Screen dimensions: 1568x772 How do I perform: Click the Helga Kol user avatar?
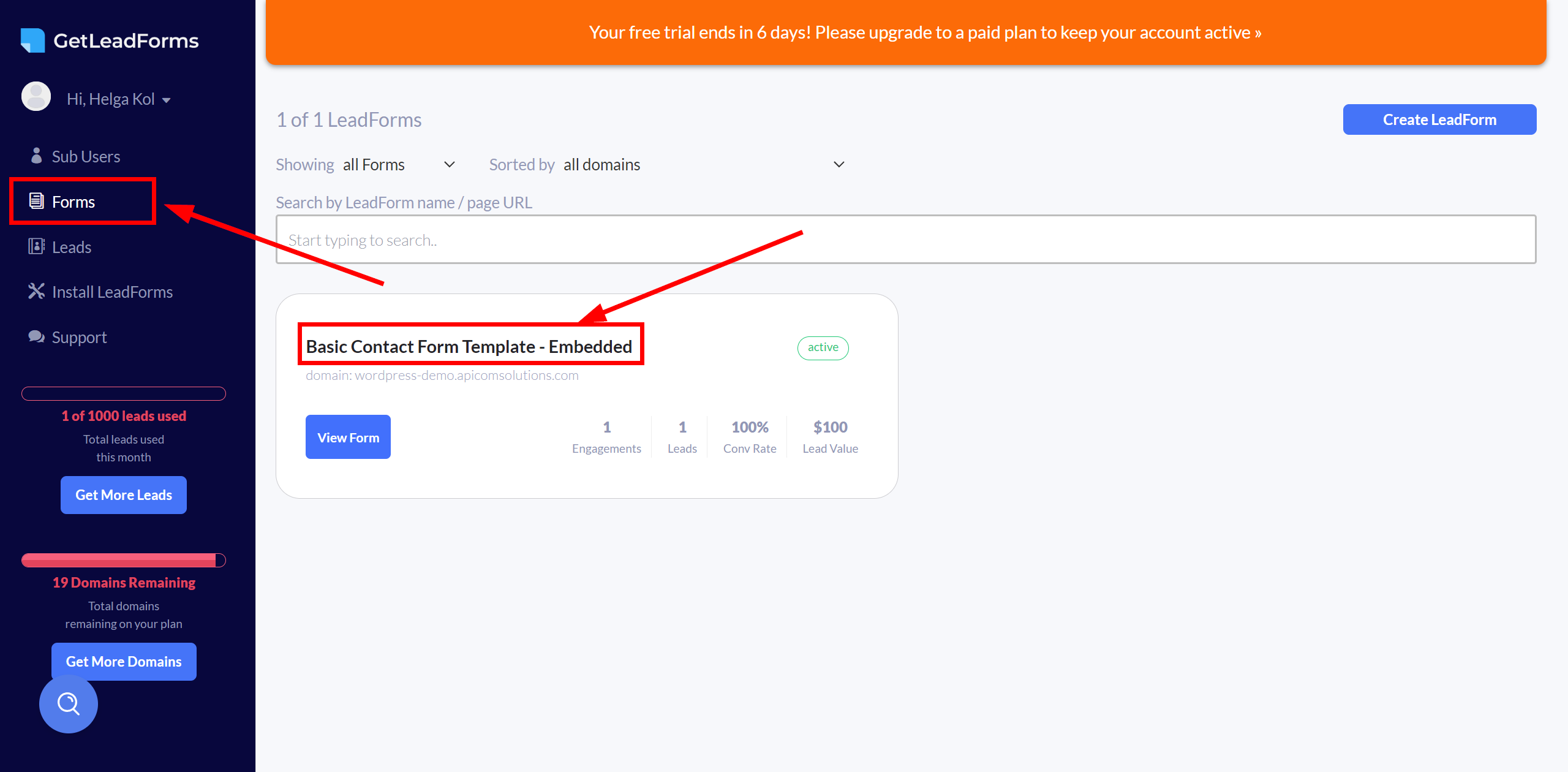[36, 97]
